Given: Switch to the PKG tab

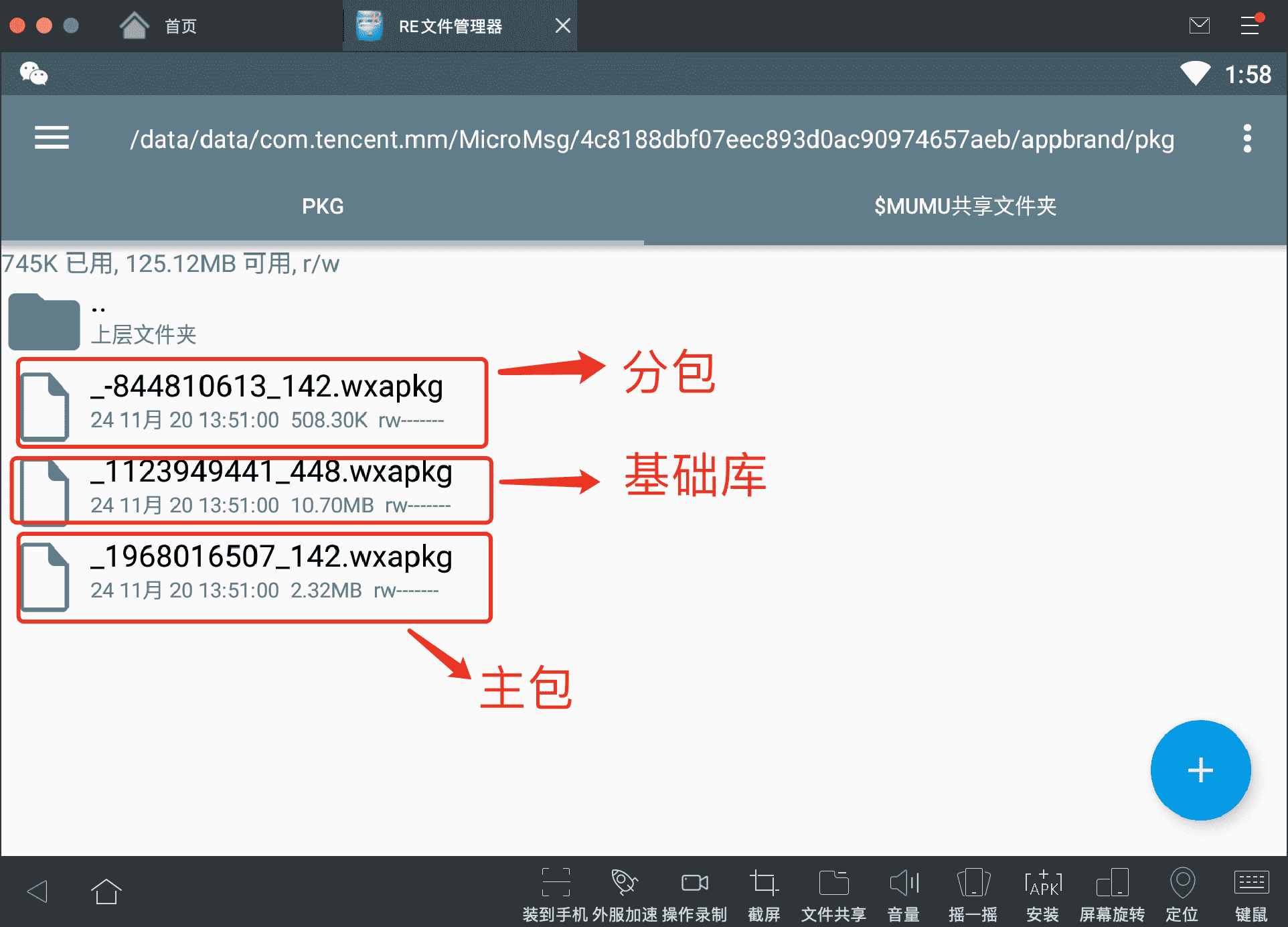Looking at the screenshot, I should point(323,206).
